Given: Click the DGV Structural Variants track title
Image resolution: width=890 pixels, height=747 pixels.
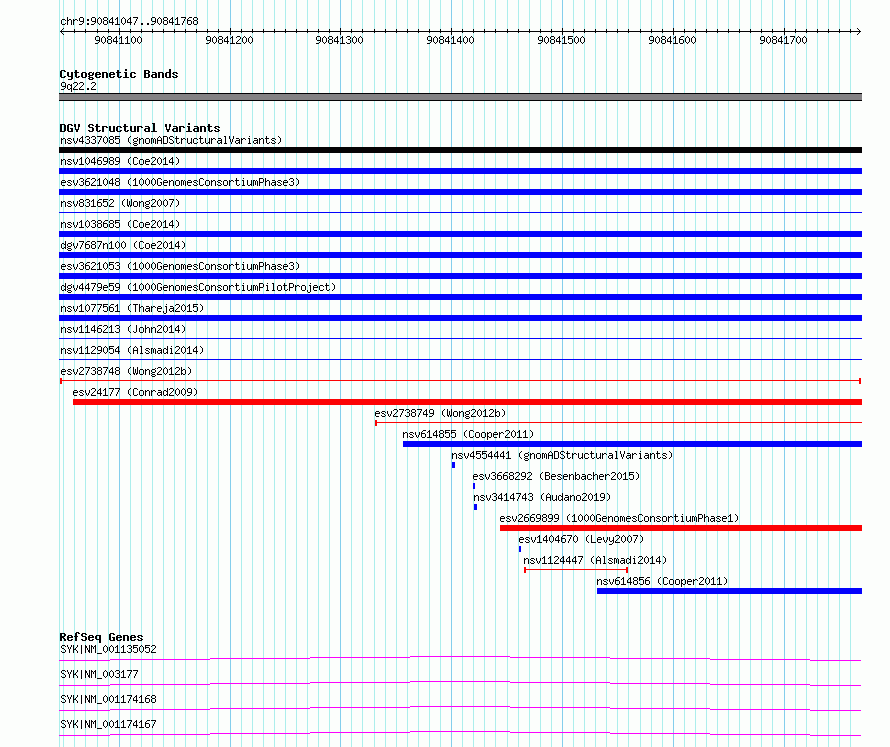Looking at the screenshot, I should tap(140, 128).
